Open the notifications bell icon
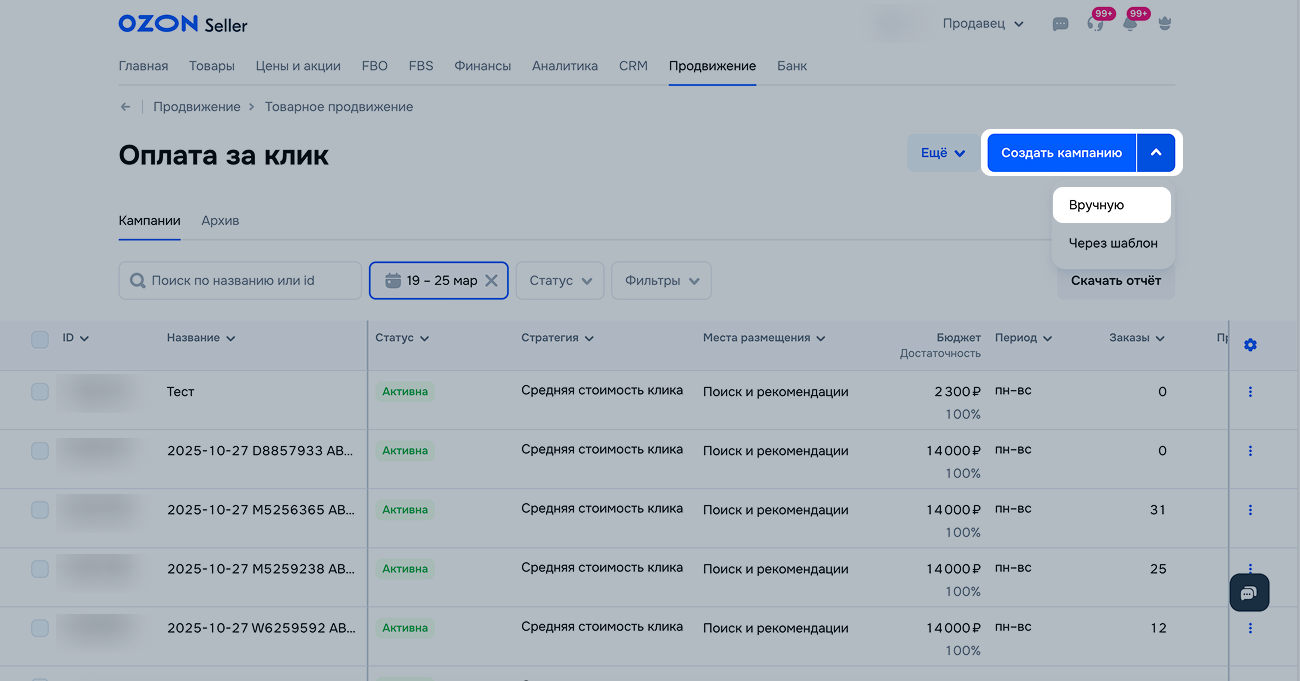Viewport: 1300px width, 681px height. point(1130,24)
